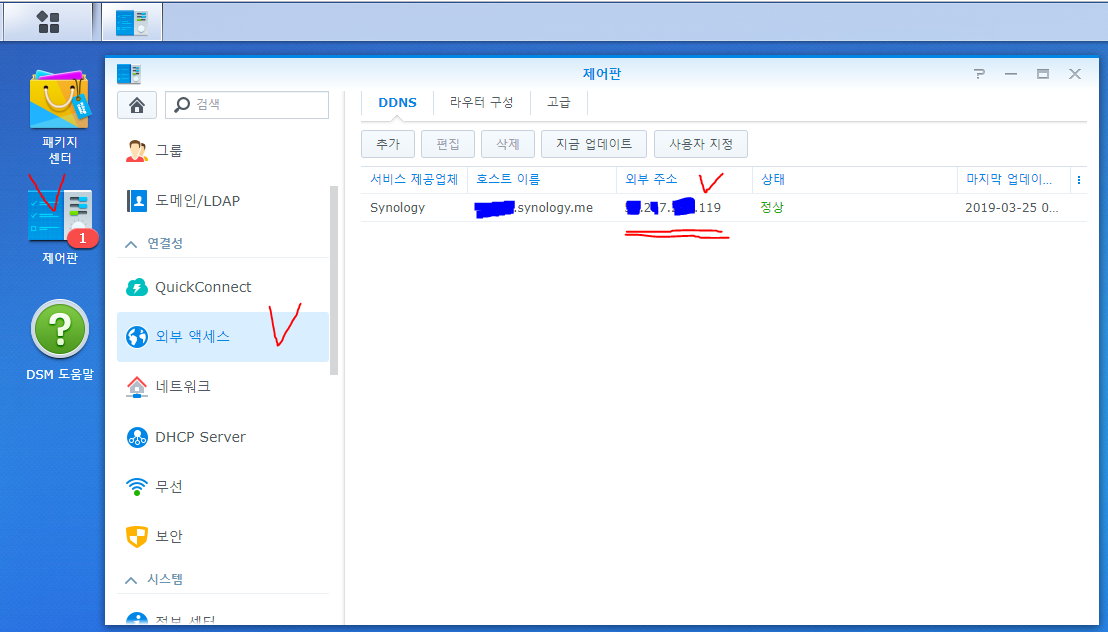Switch to the 라우터 구성 tab

click(x=481, y=103)
